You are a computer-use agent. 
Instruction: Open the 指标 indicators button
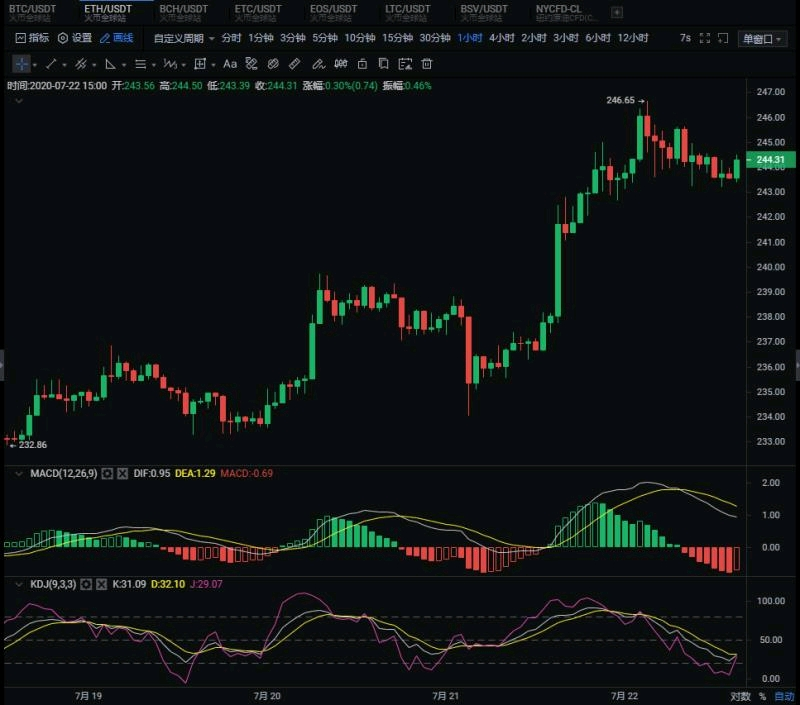pyautogui.click(x=31, y=38)
